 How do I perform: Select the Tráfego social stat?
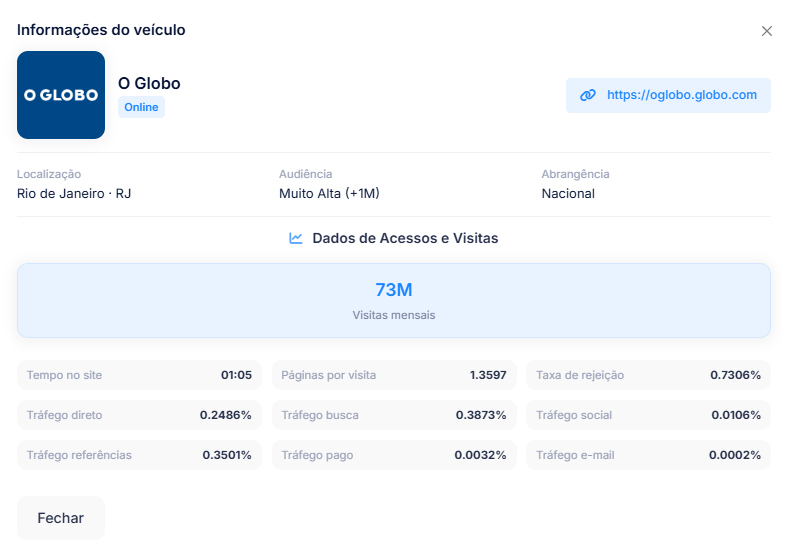coord(648,415)
